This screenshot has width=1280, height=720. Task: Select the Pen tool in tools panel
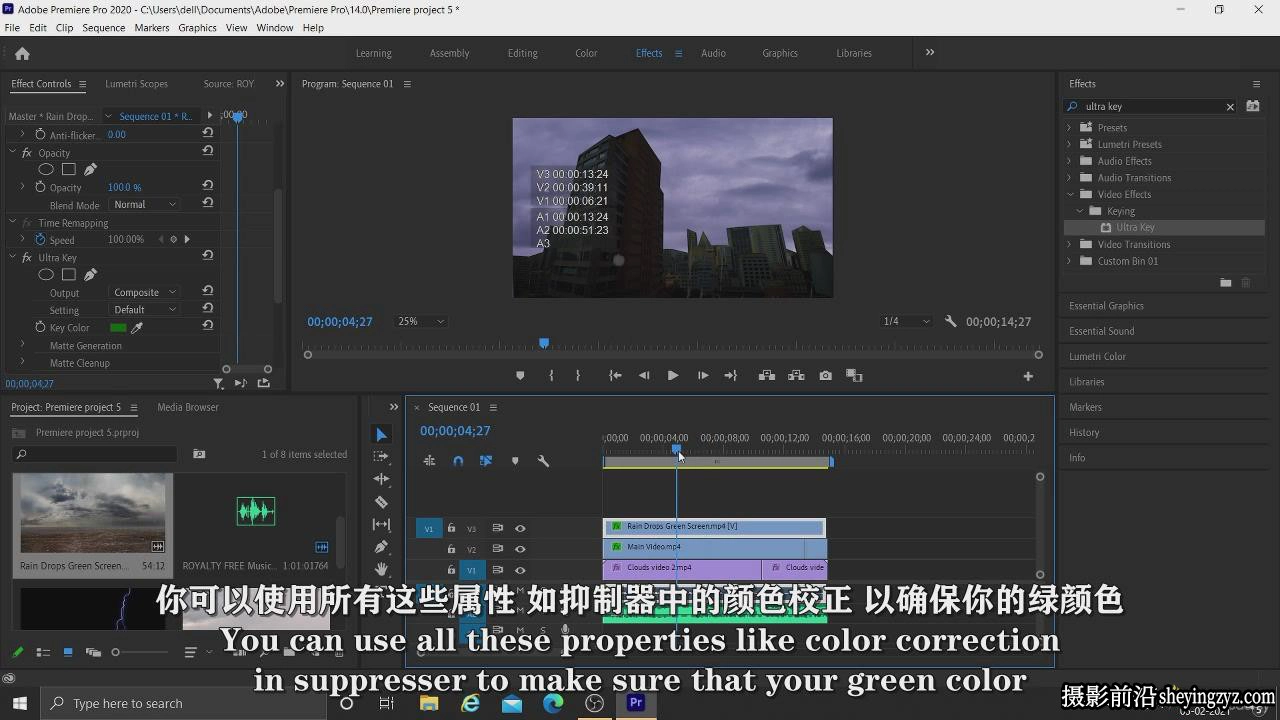381,547
